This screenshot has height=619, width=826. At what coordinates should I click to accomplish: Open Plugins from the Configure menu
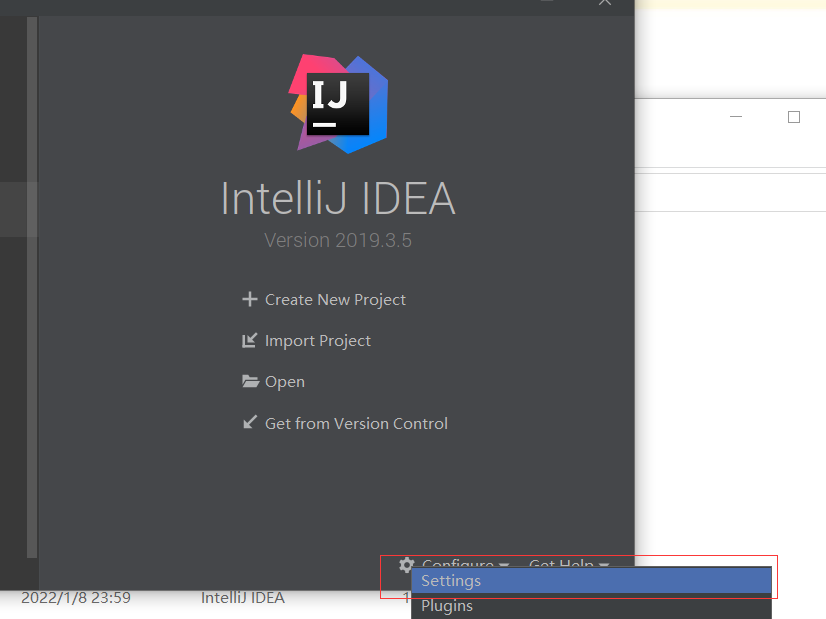click(x=591, y=606)
